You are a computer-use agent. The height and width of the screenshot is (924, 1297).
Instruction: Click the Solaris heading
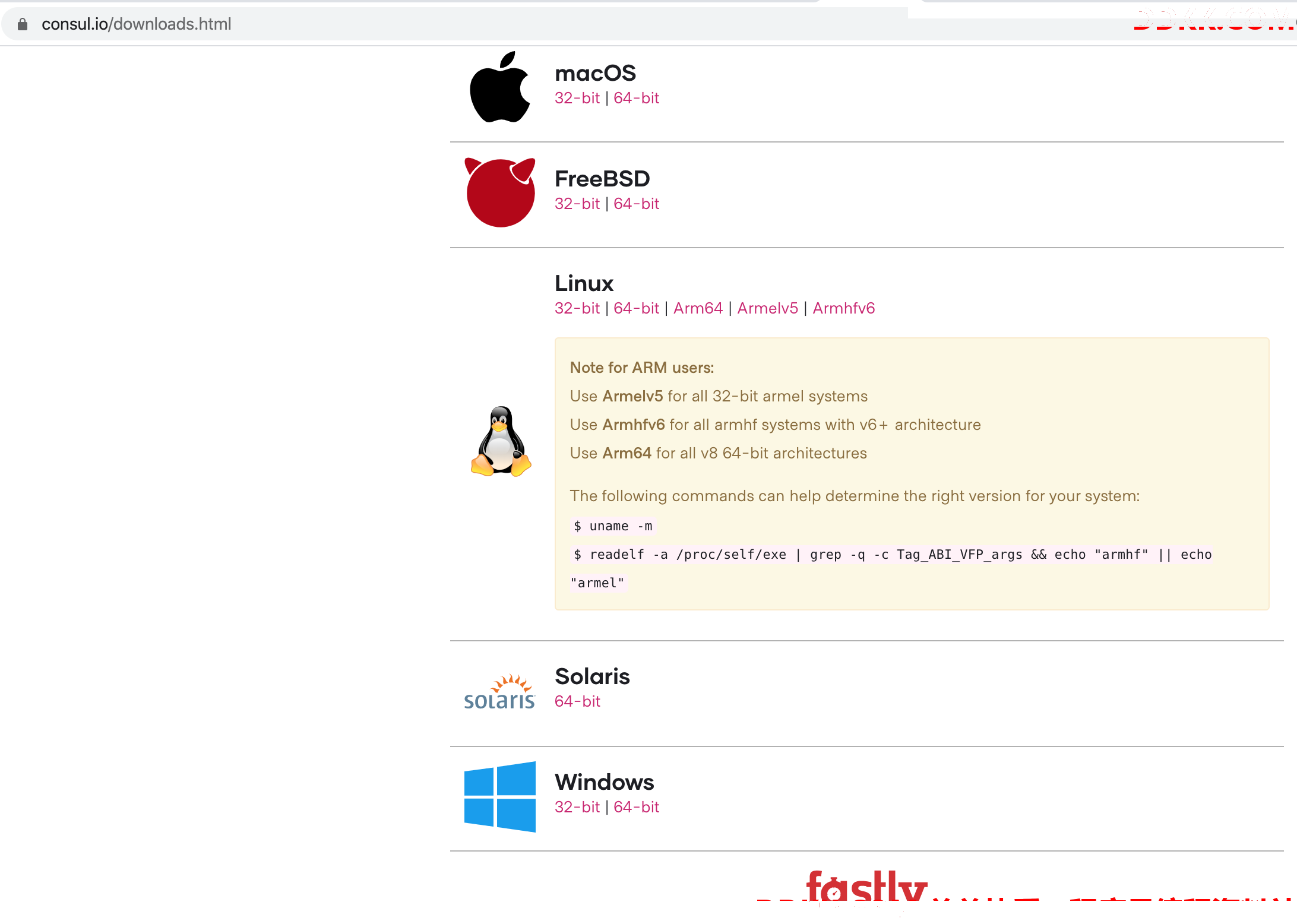(x=592, y=676)
